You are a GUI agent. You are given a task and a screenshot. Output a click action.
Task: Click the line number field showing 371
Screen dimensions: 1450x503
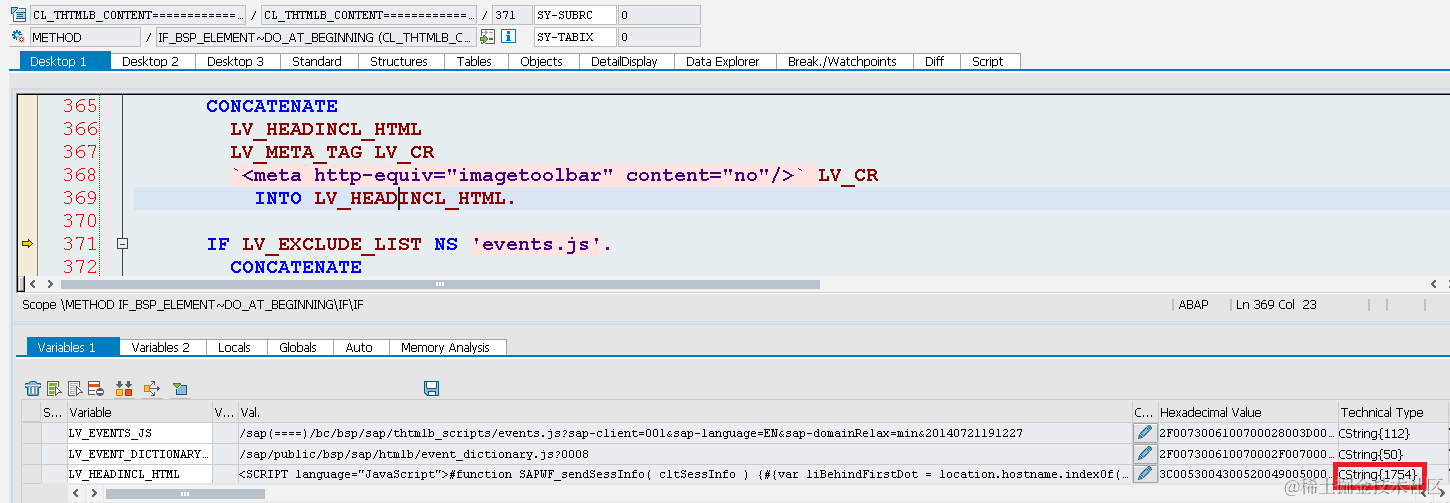pos(512,15)
